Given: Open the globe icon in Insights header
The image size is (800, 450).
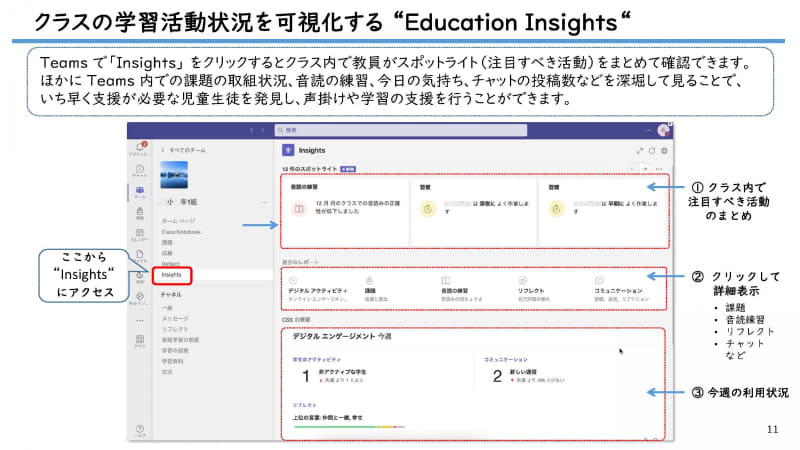Looking at the screenshot, I should (664, 151).
